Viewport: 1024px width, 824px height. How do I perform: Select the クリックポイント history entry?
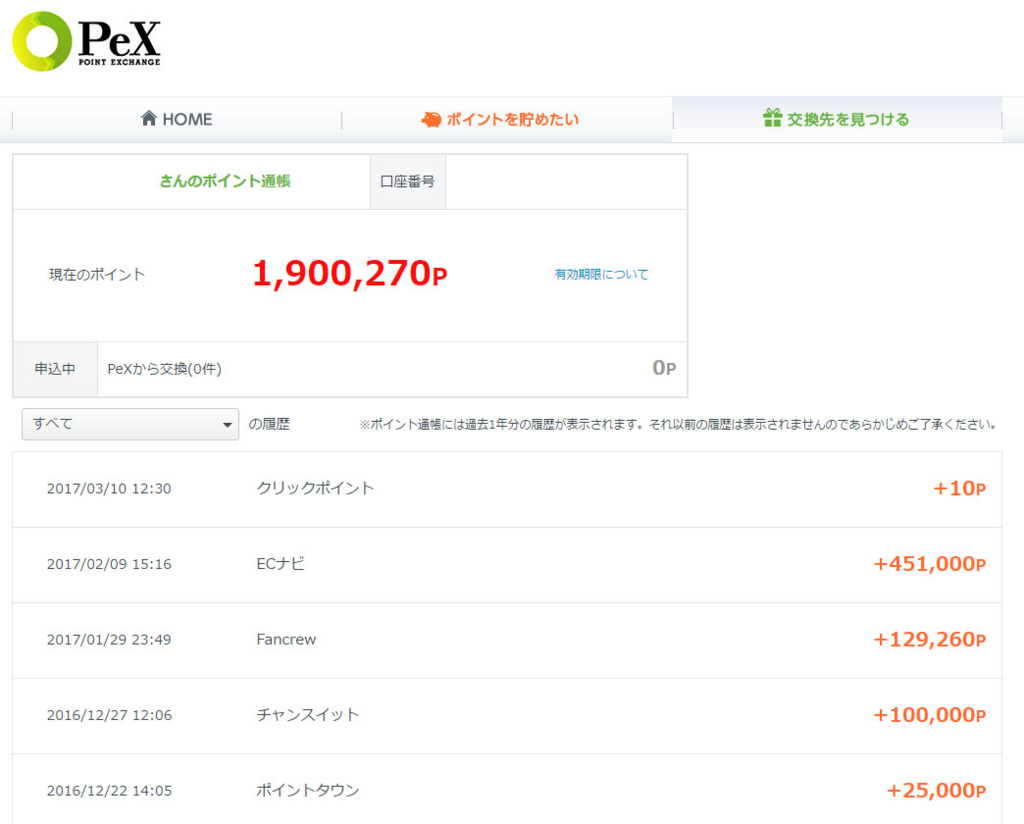tap(315, 489)
